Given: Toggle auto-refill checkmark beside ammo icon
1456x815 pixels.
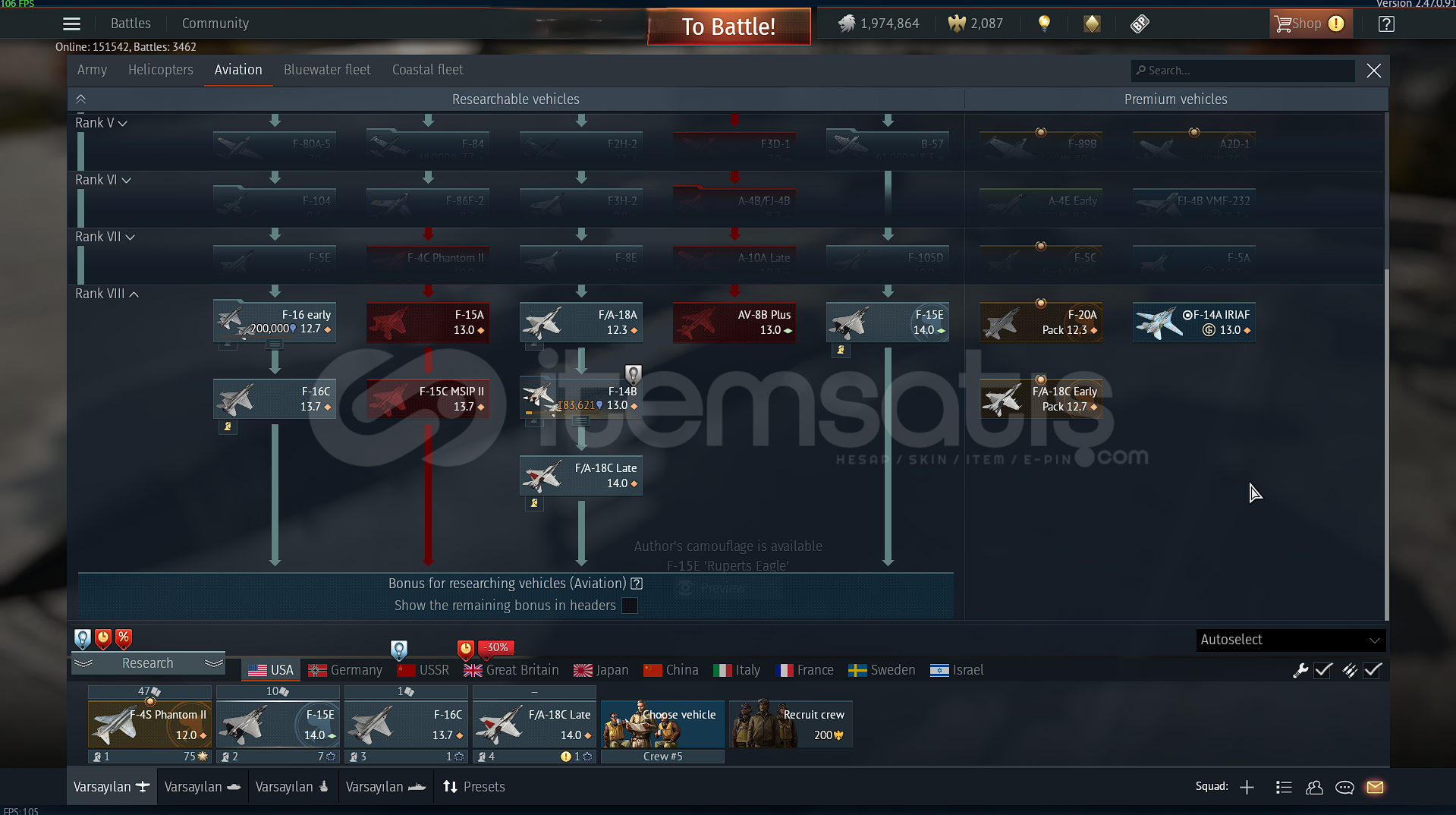Looking at the screenshot, I should 1373,670.
